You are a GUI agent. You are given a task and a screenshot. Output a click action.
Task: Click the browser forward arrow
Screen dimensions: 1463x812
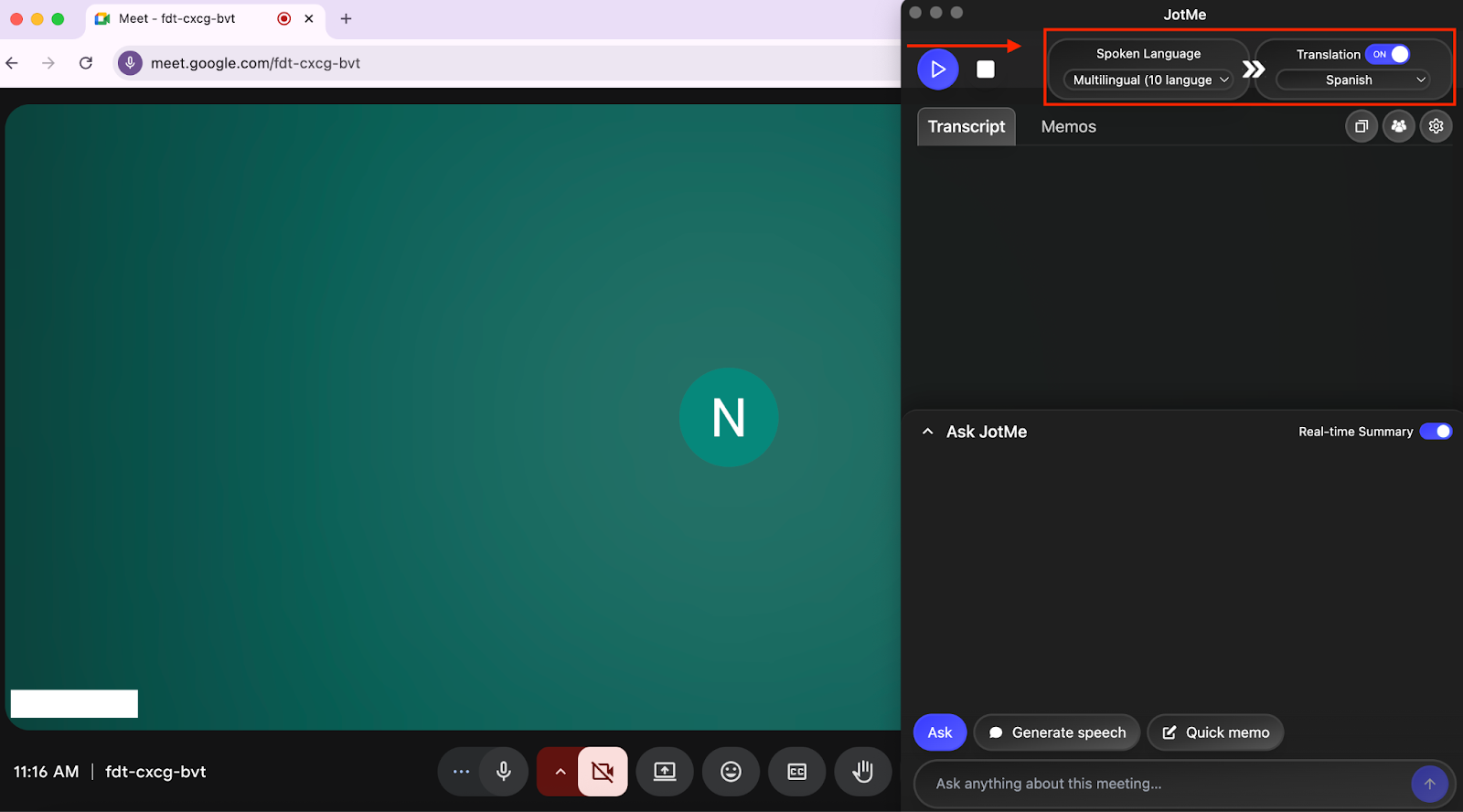click(48, 63)
